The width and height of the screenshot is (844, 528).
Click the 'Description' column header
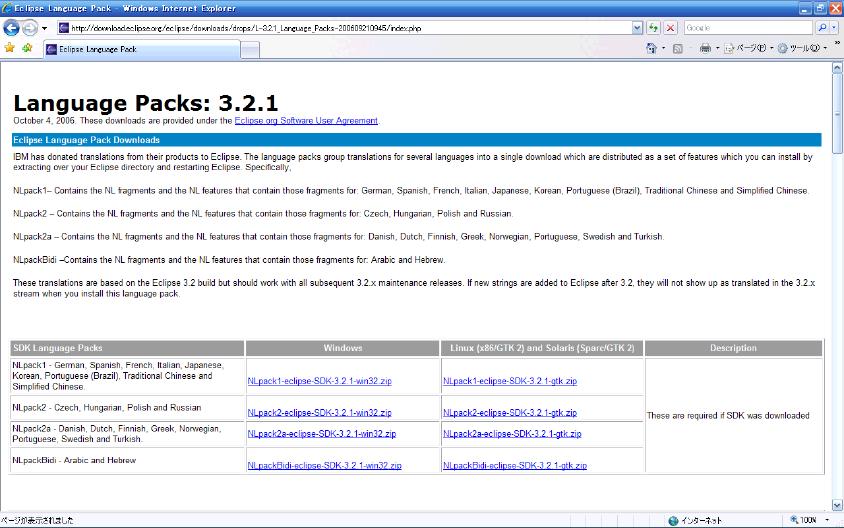(733, 348)
